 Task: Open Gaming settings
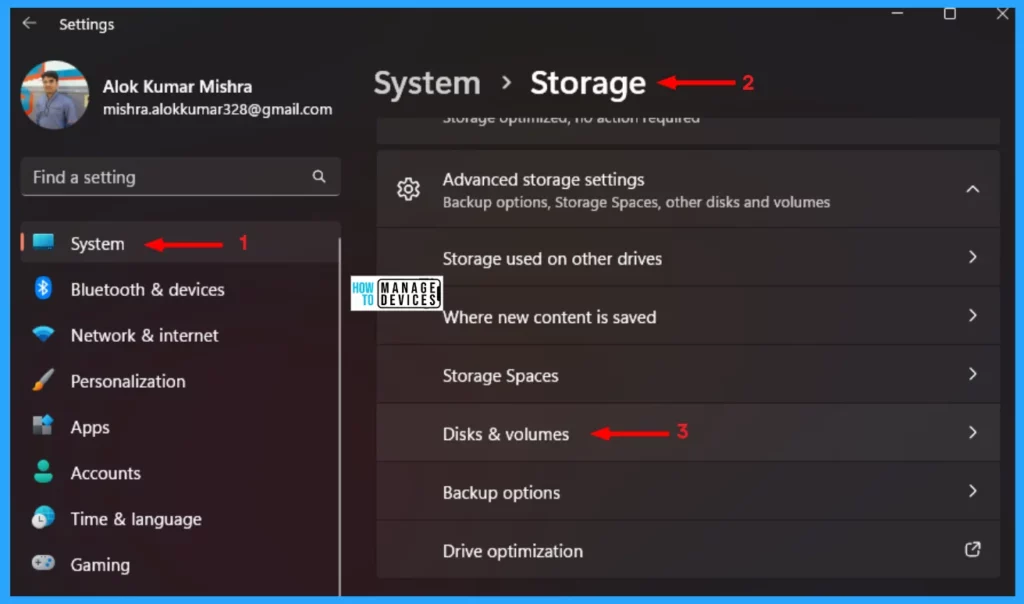[x=100, y=565]
